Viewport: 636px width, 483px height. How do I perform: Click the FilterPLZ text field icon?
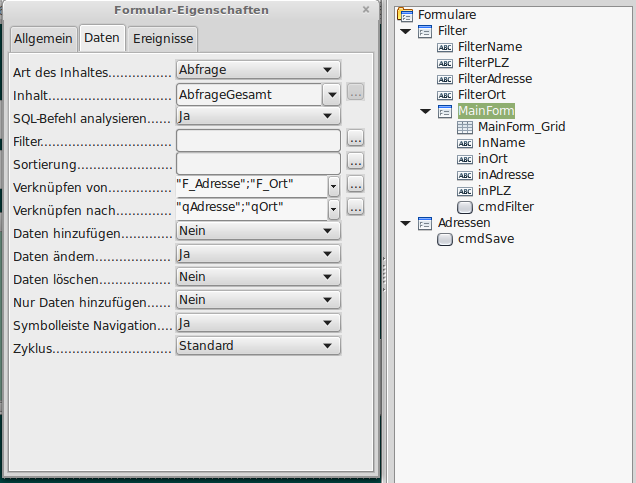[445, 63]
